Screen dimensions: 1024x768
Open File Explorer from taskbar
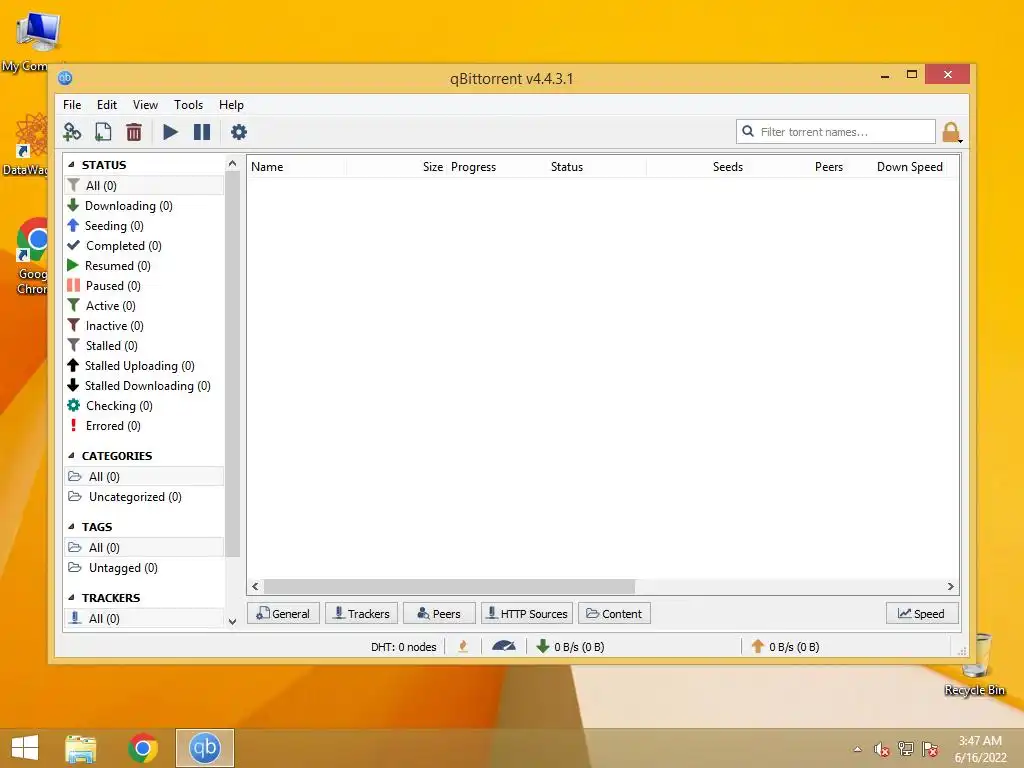[81, 748]
